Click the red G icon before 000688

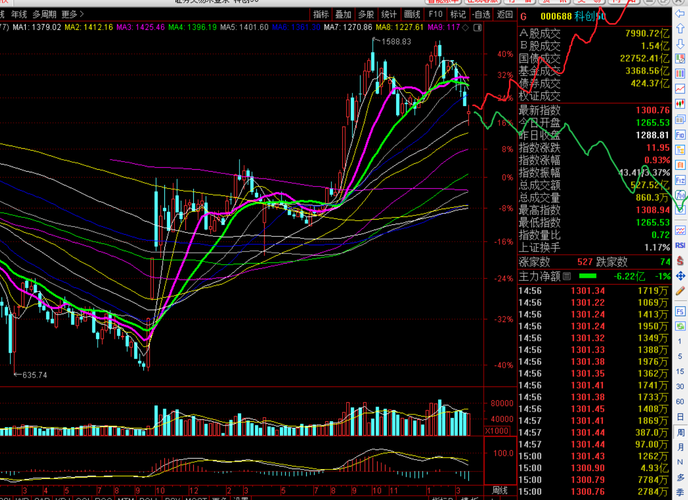coord(523,17)
